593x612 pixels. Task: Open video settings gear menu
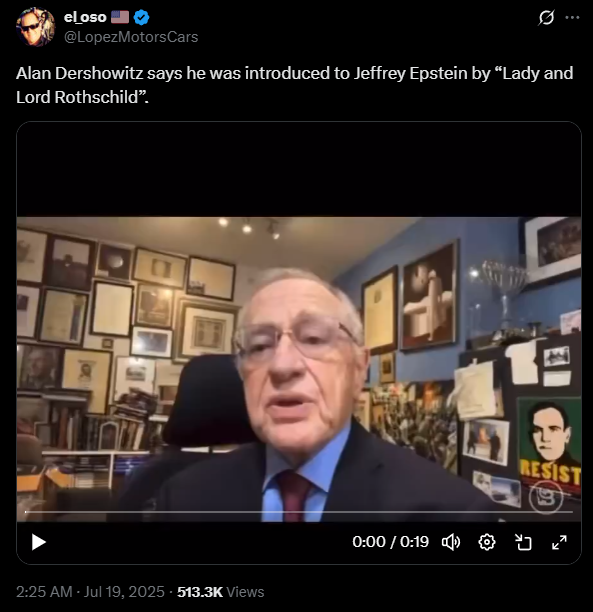click(x=487, y=542)
